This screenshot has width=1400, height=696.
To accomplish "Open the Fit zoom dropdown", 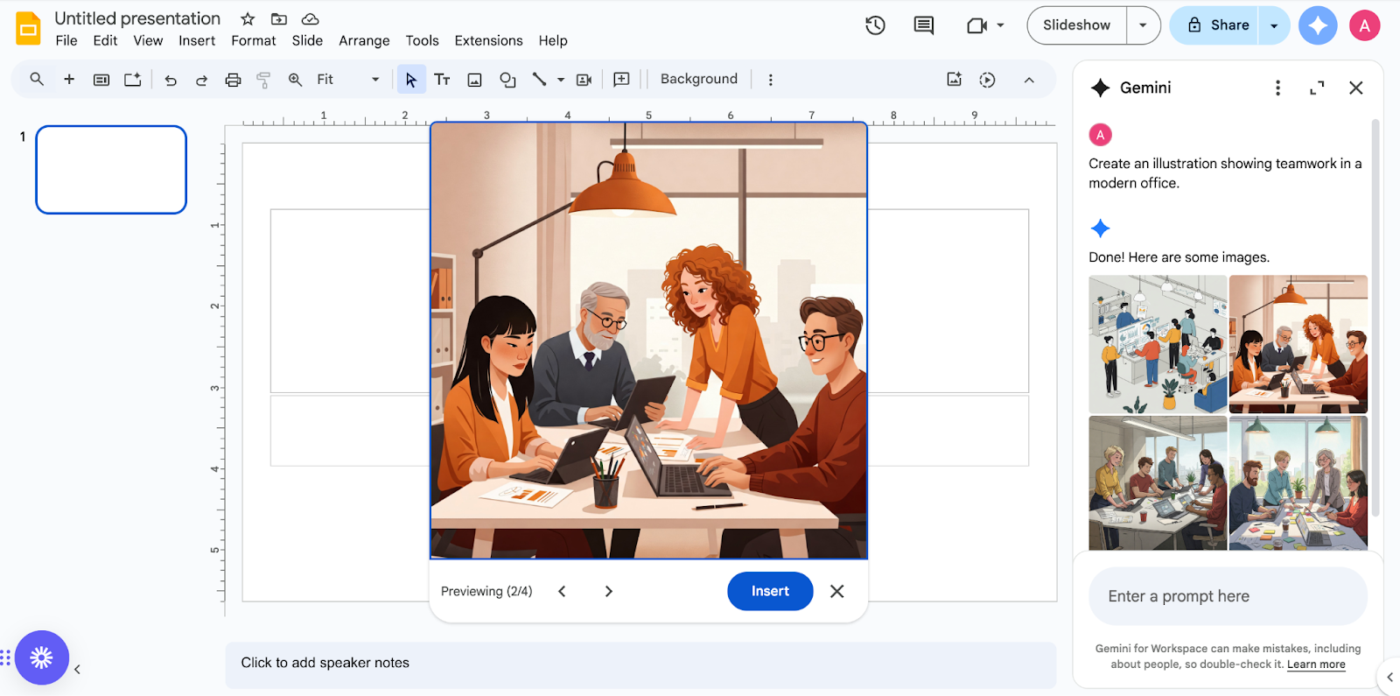I will click(x=347, y=80).
